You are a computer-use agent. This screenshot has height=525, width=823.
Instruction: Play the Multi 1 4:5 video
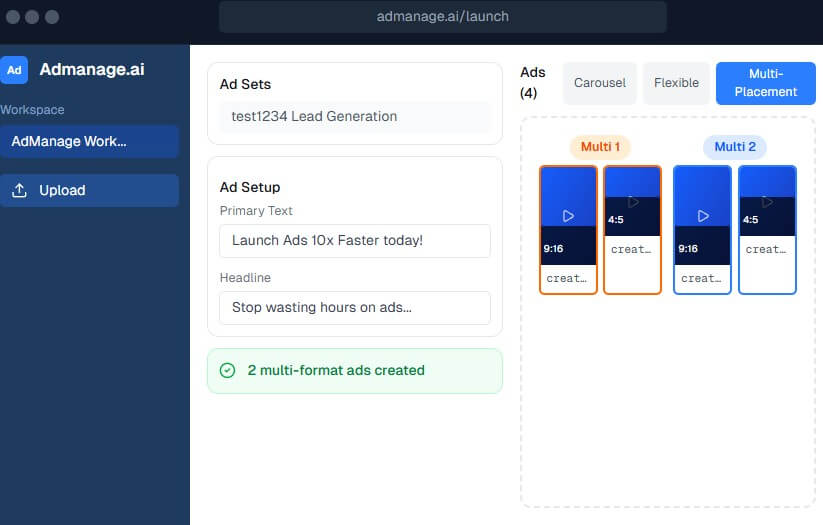coord(633,202)
